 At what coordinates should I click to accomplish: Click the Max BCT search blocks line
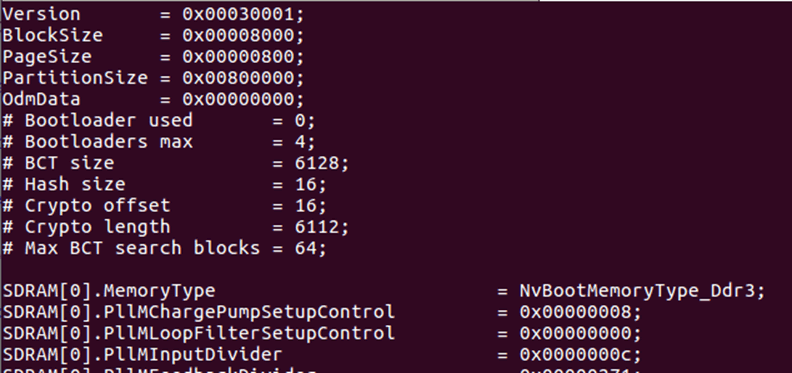click(x=165, y=248)
